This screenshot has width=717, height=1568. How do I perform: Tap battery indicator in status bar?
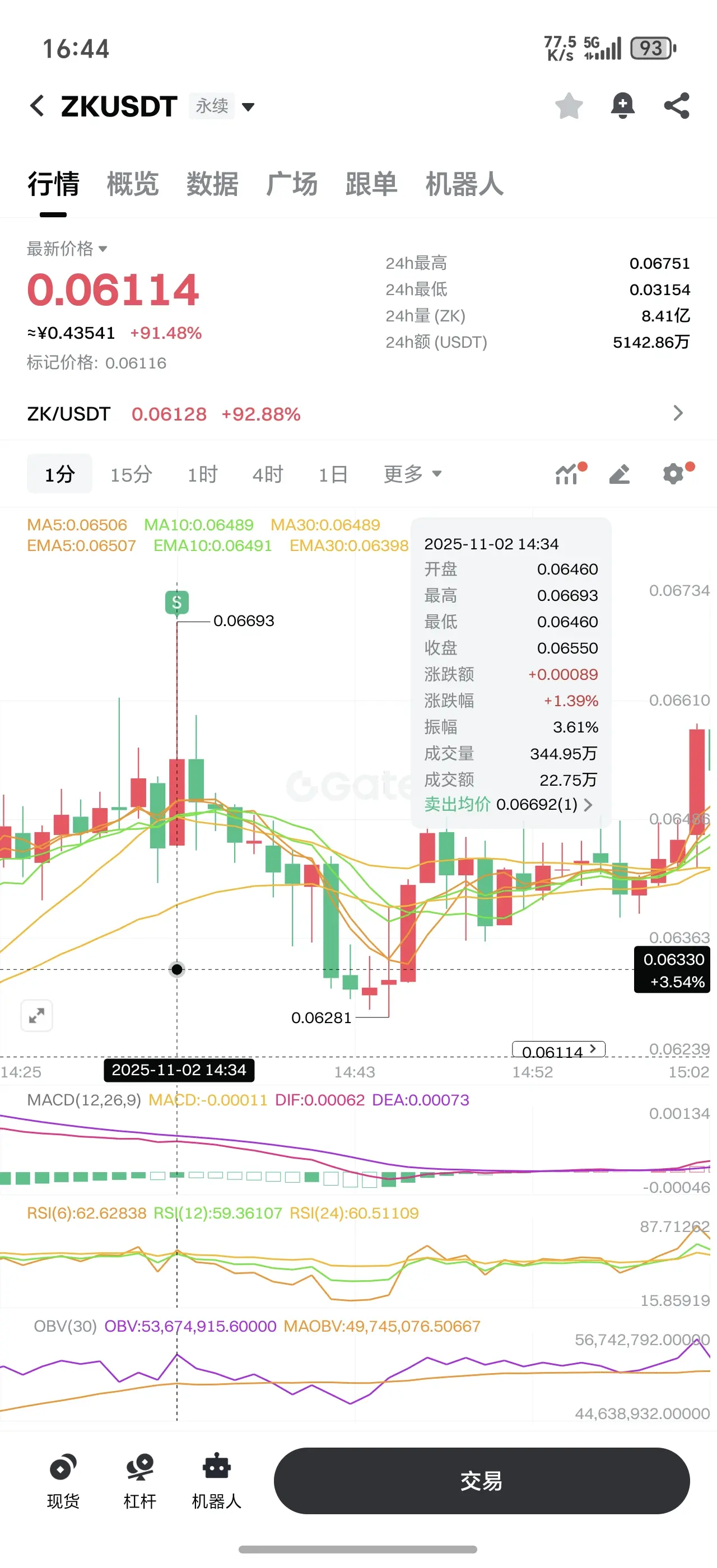[653, 48]
